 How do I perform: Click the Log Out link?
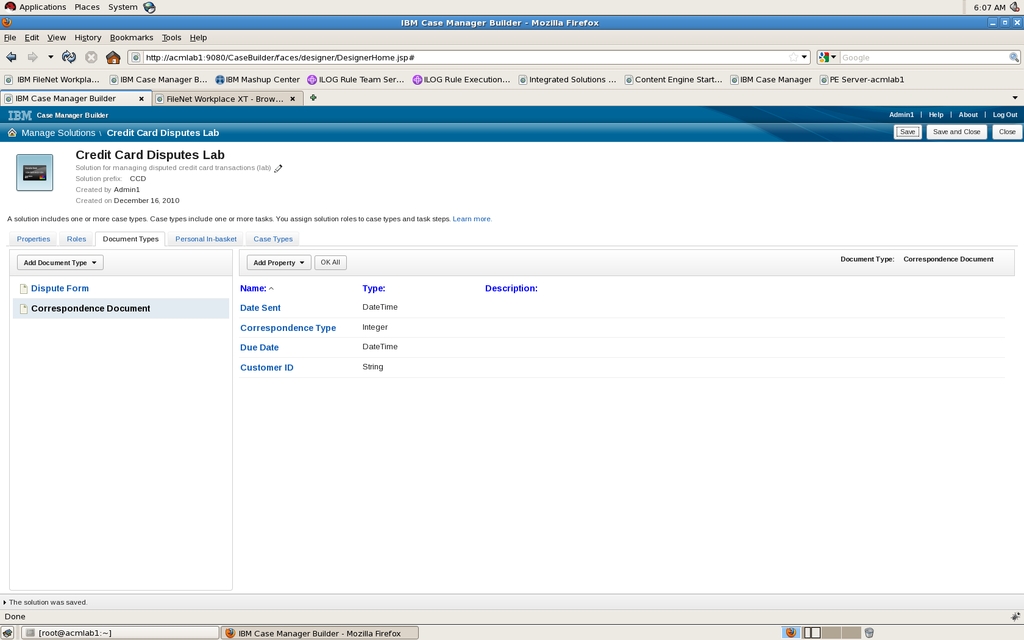point(1005,115)
